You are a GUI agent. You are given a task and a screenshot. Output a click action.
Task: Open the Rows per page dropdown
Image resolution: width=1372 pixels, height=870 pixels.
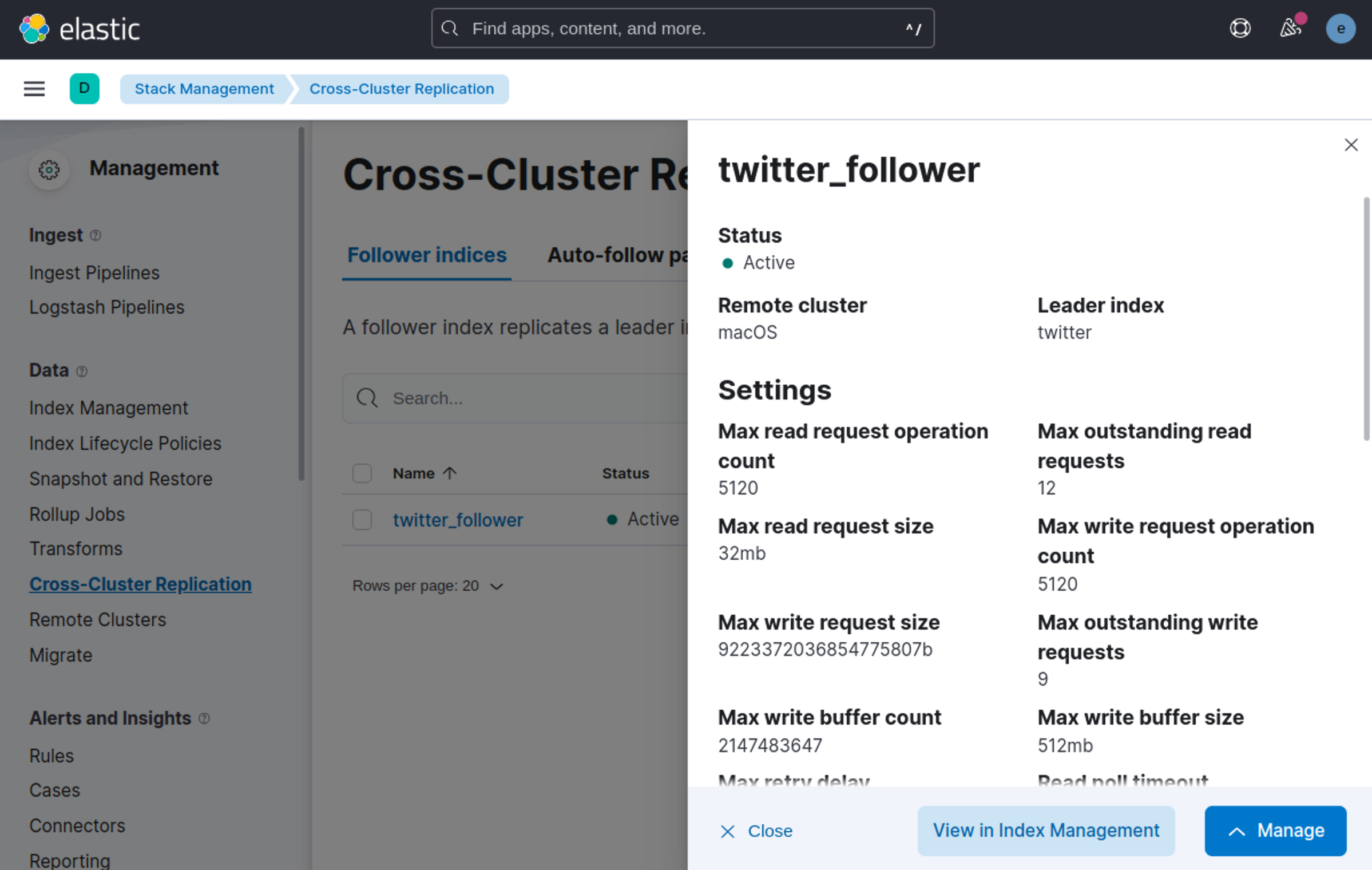point(427,586)
